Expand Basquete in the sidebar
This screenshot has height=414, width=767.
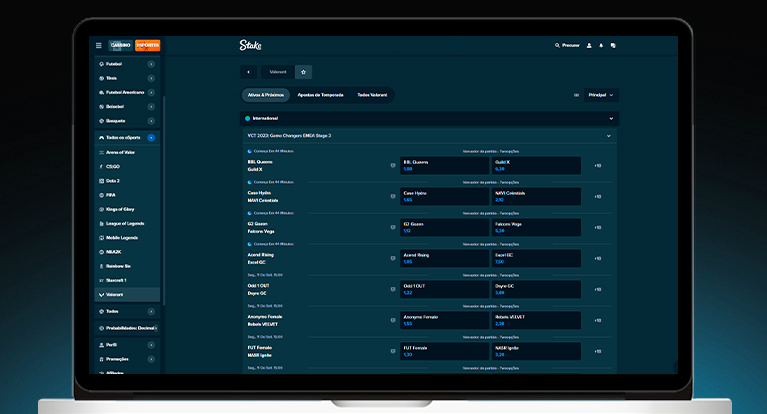point(151,121)
